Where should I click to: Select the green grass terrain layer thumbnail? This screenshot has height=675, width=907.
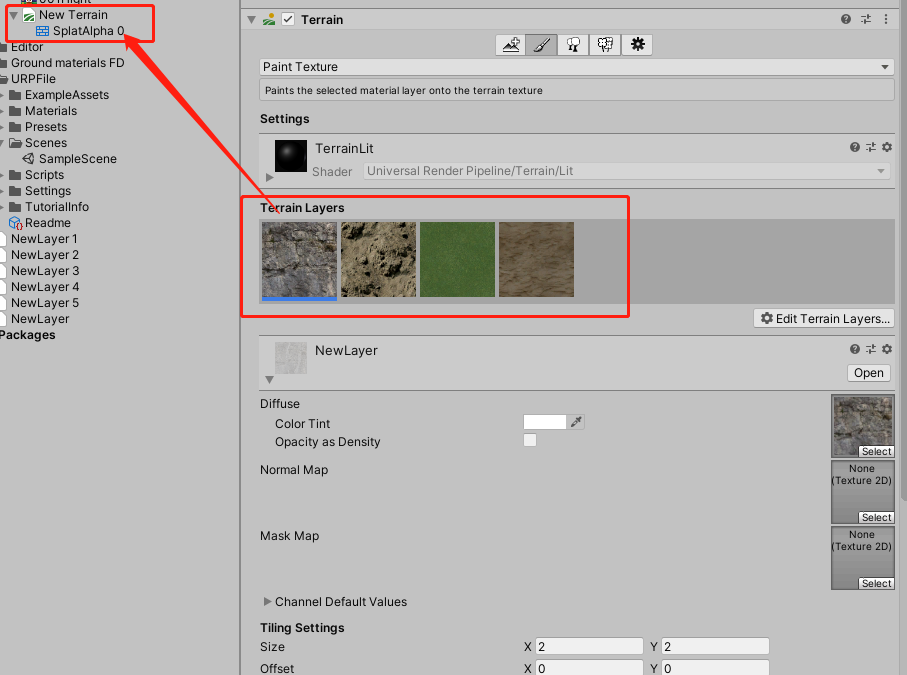tap(457, 258)
